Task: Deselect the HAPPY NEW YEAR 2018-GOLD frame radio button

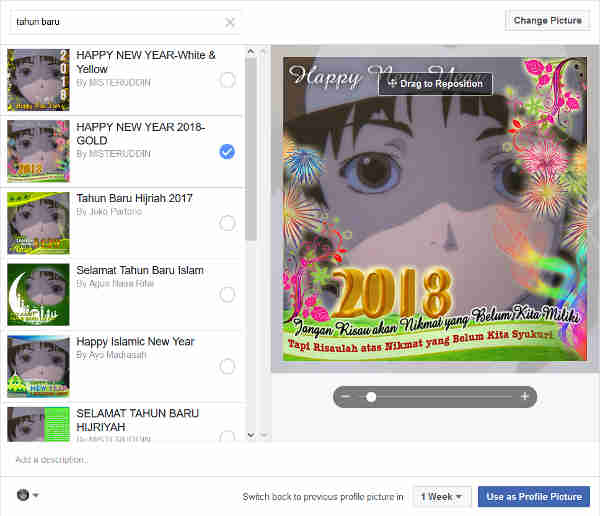Action: [x=227, y=152]
